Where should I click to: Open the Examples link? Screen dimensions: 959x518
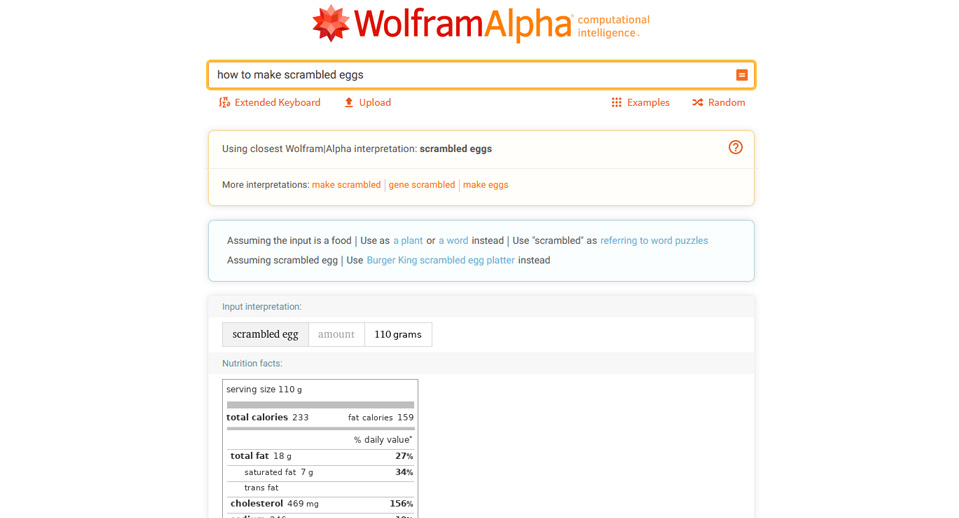(x=640, y=102)
